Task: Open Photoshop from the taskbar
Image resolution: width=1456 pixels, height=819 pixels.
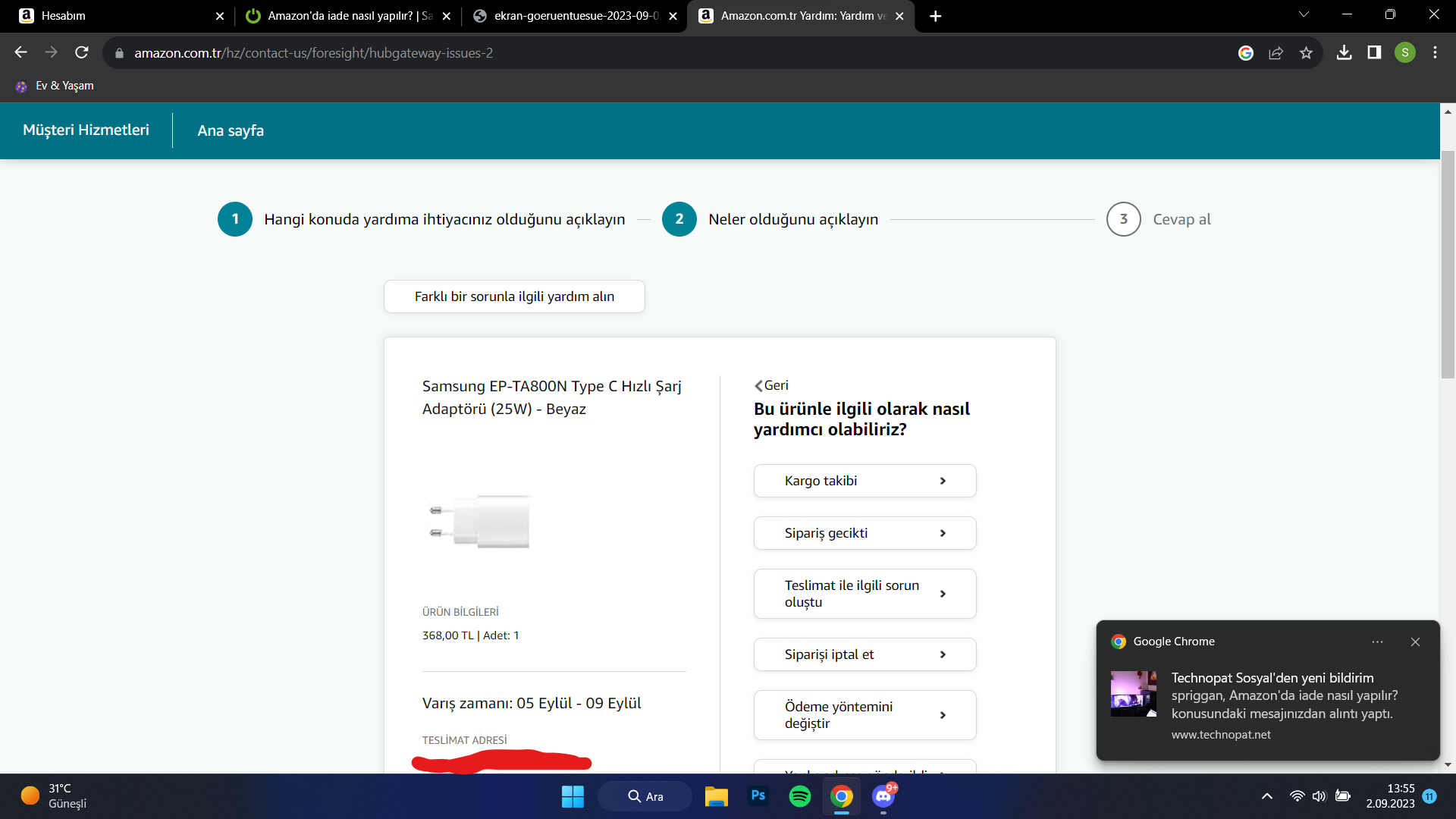Action: 758,796
